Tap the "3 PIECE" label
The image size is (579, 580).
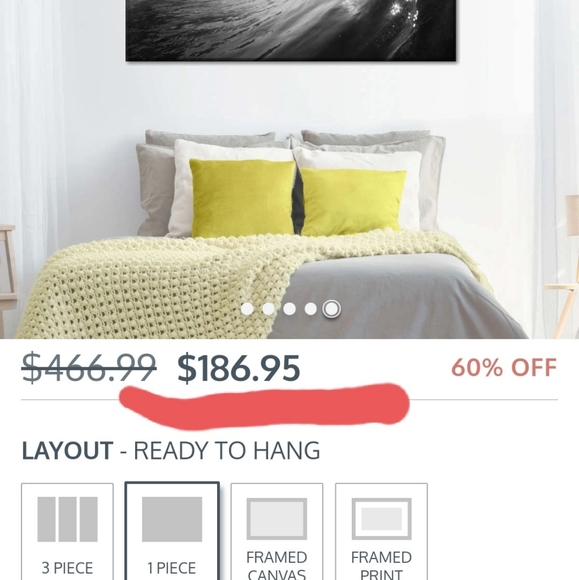pyautogui.click(x=67, y=568)
